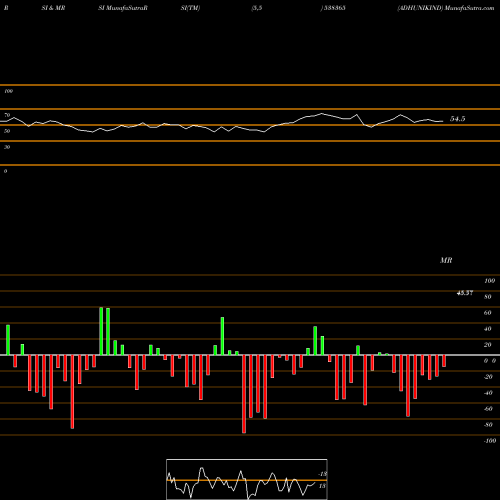Screen dimensions: 500x500
Task: Click the 50 level label on RSI axis
Action: click(x=7, y=131)
